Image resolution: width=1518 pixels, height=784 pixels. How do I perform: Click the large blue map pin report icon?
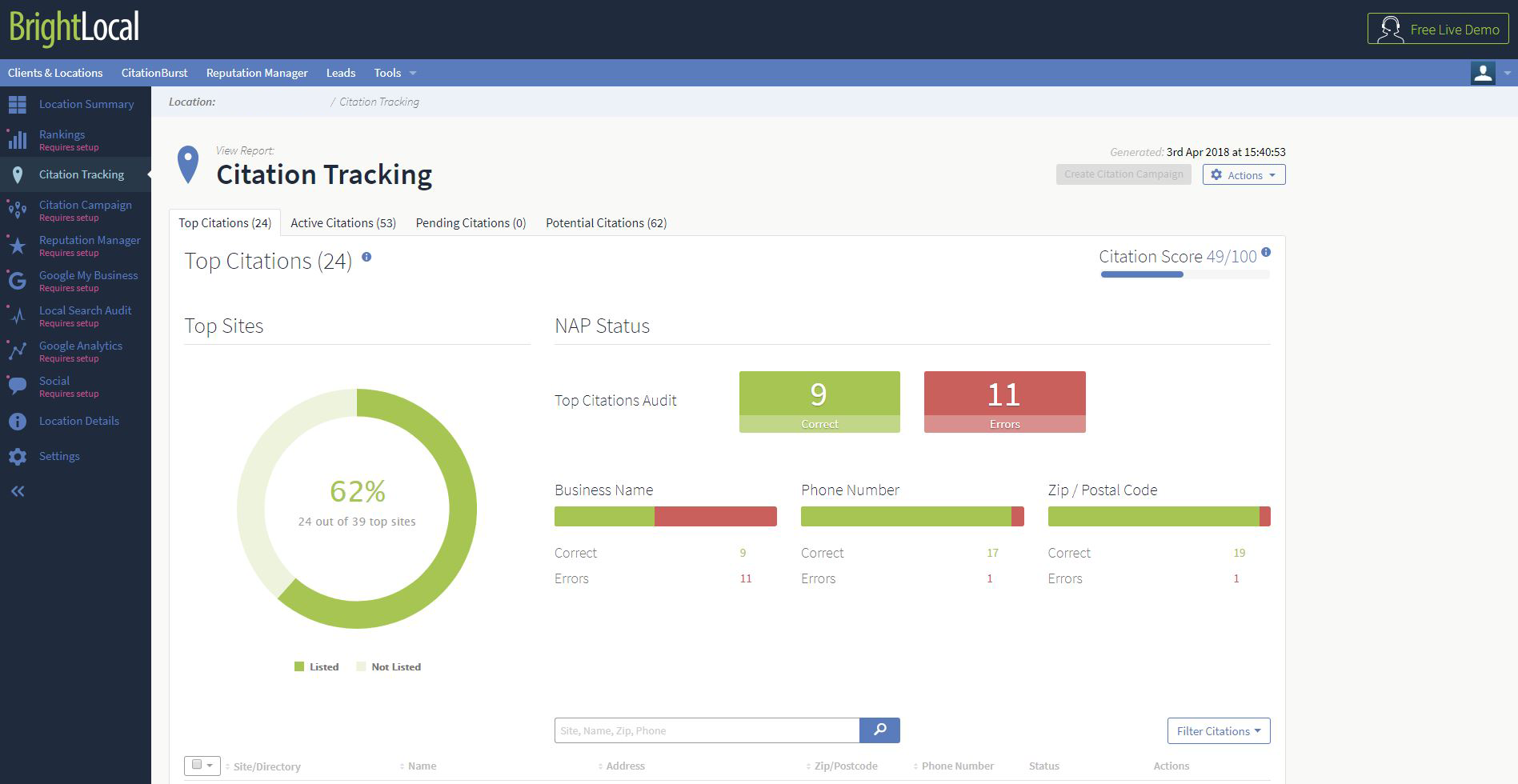tap(188, 165)
